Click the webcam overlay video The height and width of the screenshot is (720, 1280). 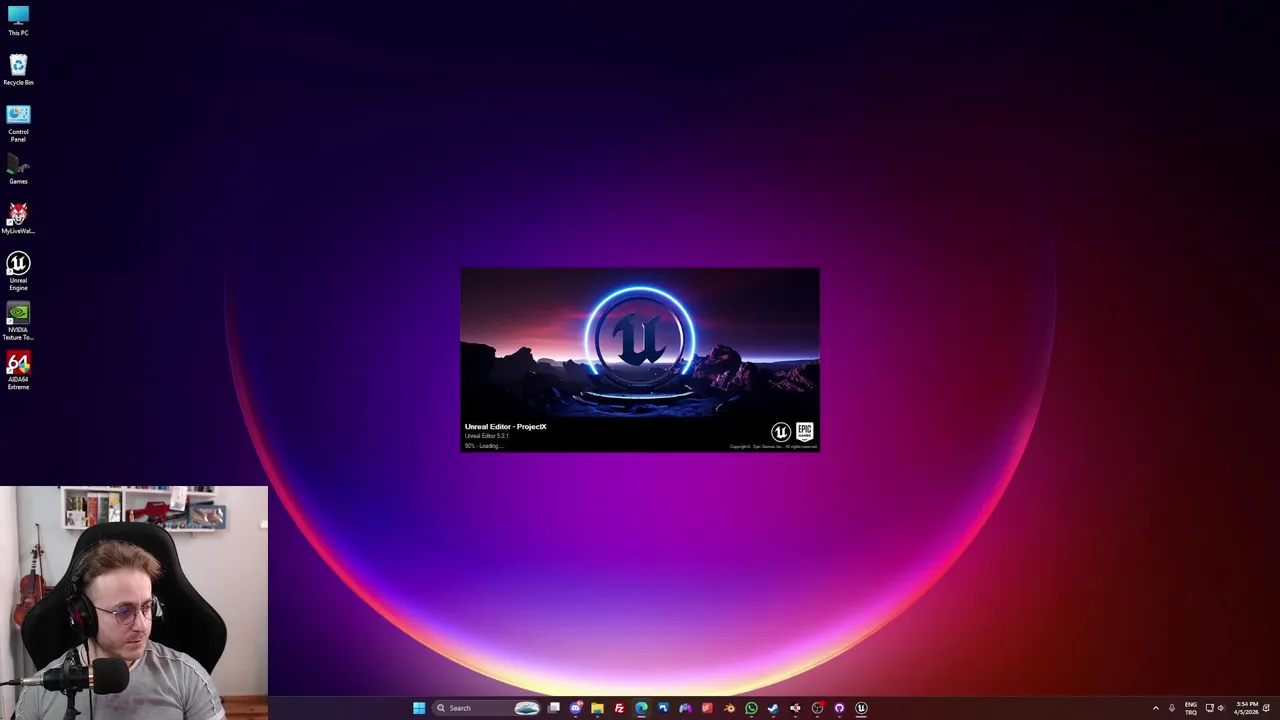pos(134,602)
